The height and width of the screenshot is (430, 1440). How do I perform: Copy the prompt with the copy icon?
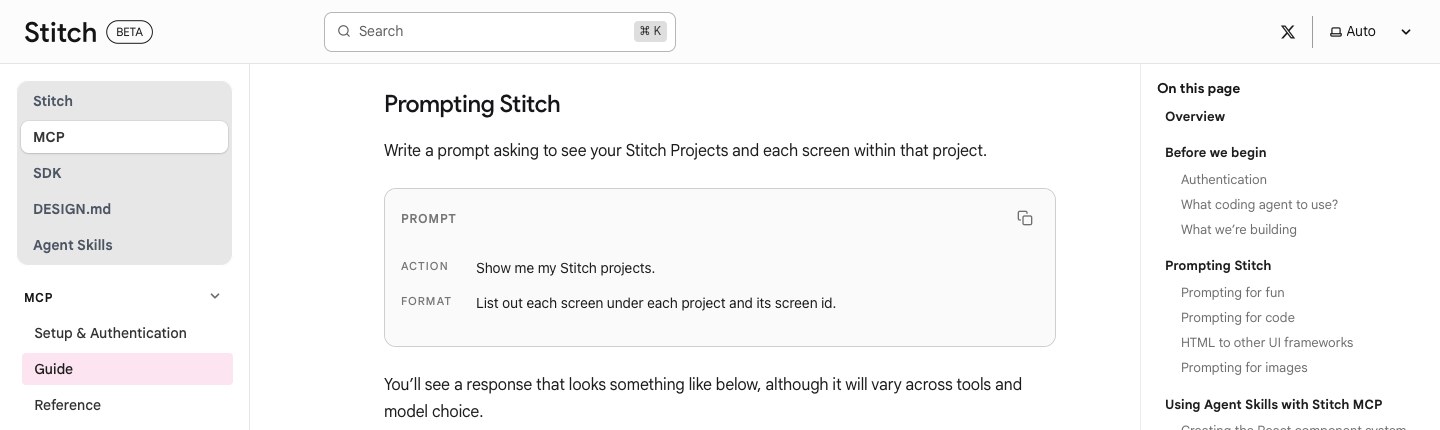pos(1025,218)
